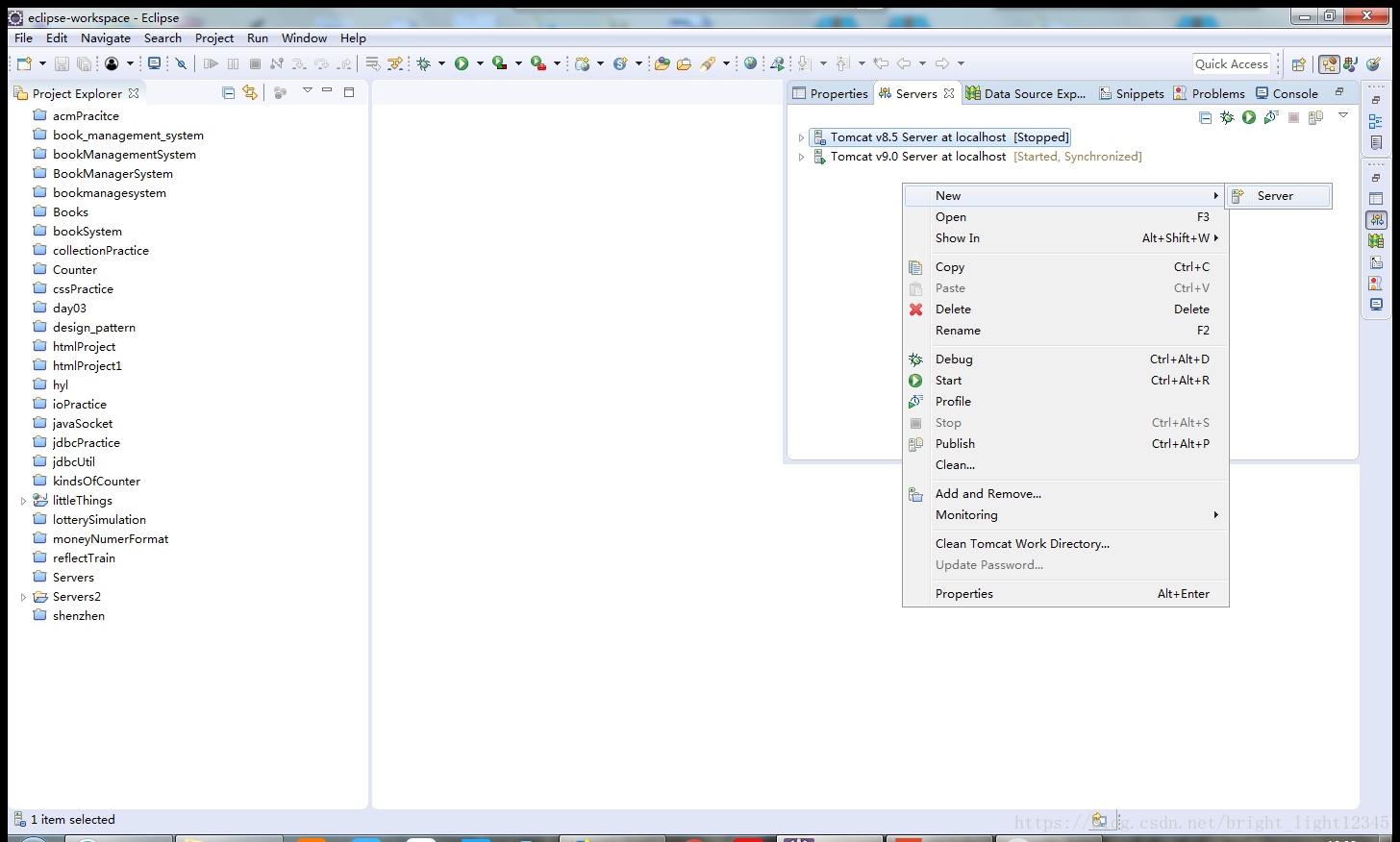Switch to the Java EE perspective icon

pos(1329,64)
